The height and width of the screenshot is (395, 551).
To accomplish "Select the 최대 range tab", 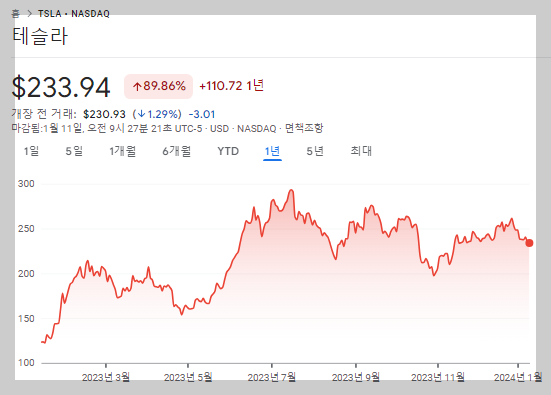I will pos(361,151).
